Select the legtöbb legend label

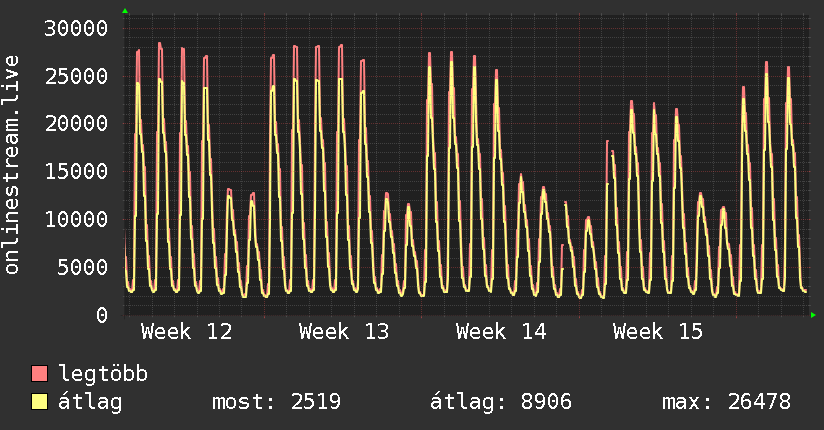coord(104,374)
